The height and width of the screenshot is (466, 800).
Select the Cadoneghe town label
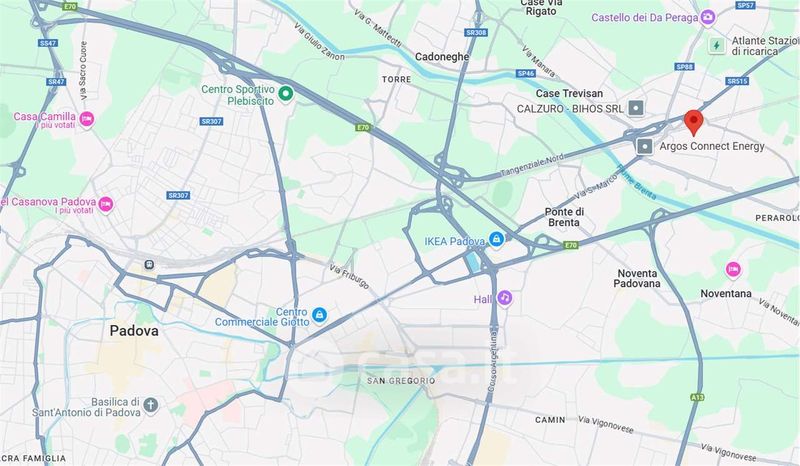[x=442, y=57]
